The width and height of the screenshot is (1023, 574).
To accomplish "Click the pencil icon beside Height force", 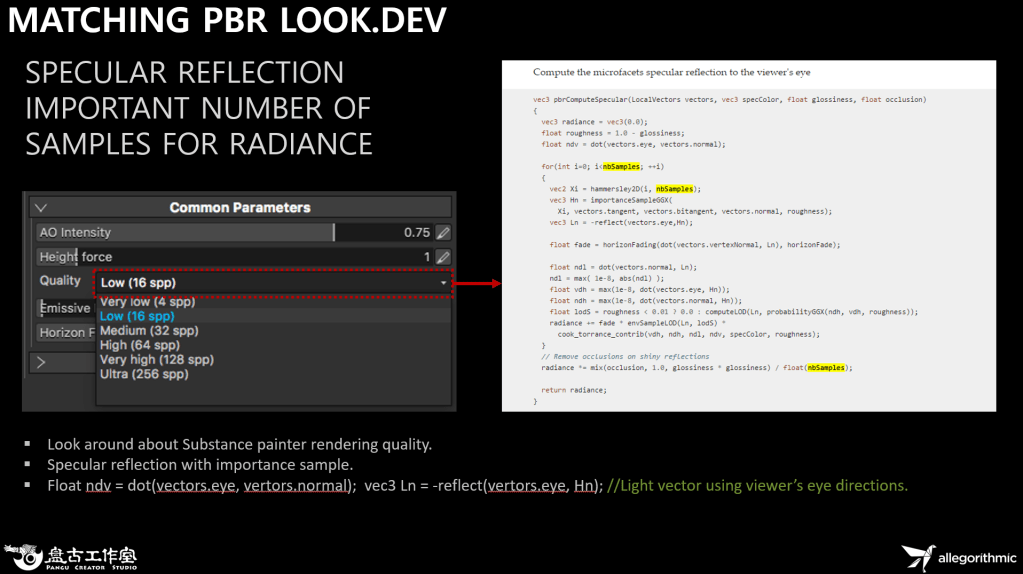I will [x=443, y=257].
